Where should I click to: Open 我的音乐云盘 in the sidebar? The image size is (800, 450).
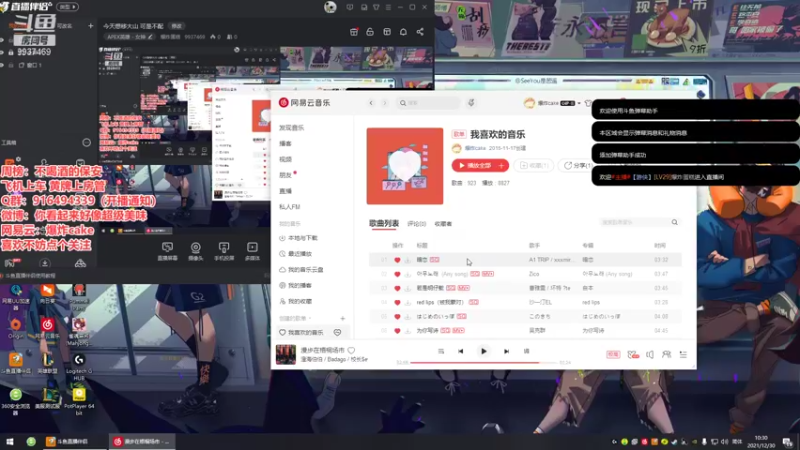[x=305, y=269]
